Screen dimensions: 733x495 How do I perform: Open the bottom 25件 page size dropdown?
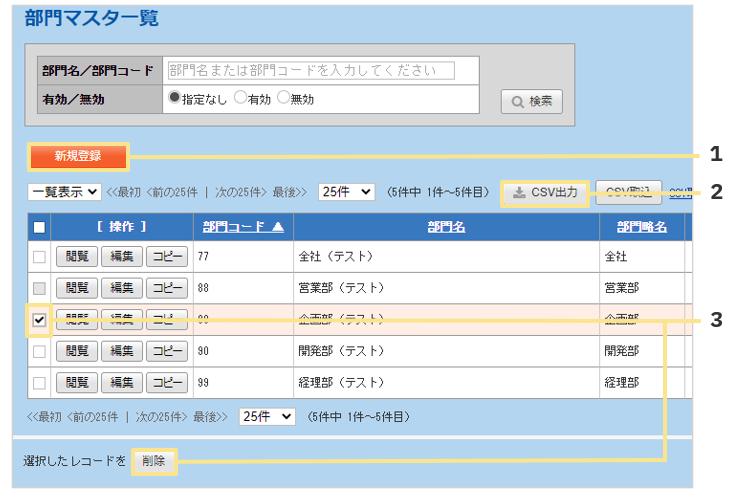(x=267, y=416)
